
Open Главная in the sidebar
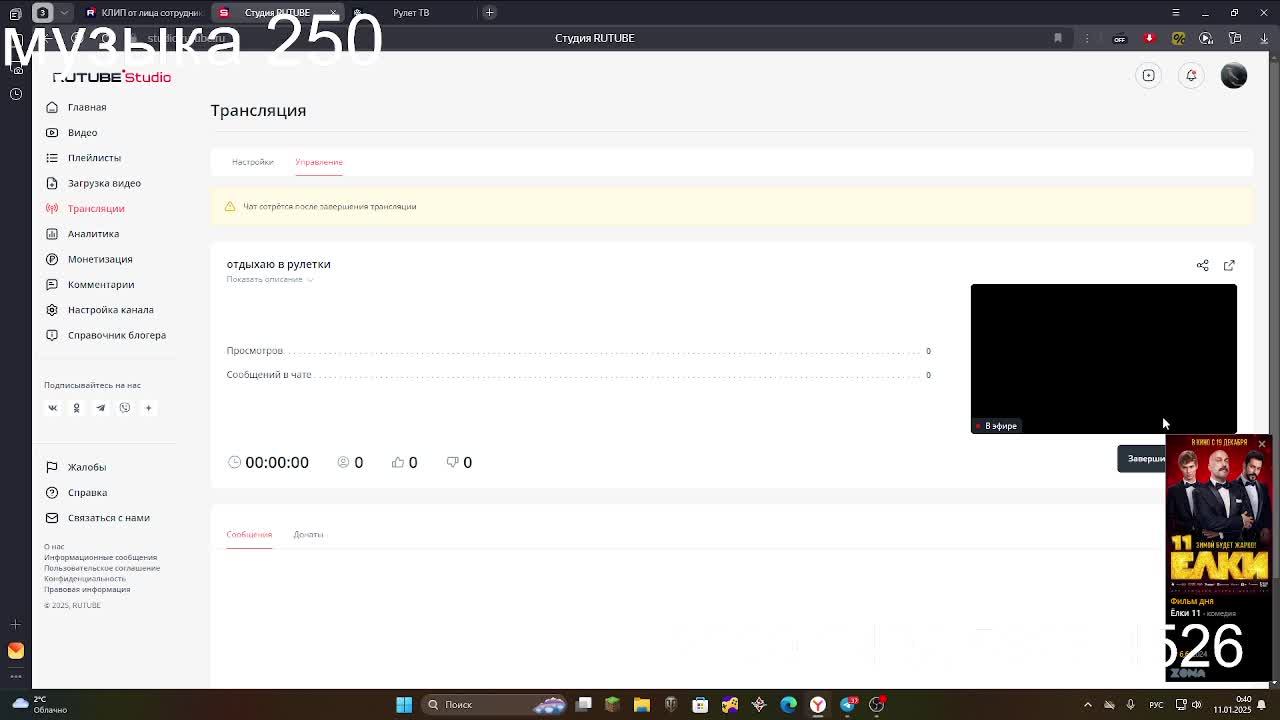pyautogui.click(x=76, y=107)
